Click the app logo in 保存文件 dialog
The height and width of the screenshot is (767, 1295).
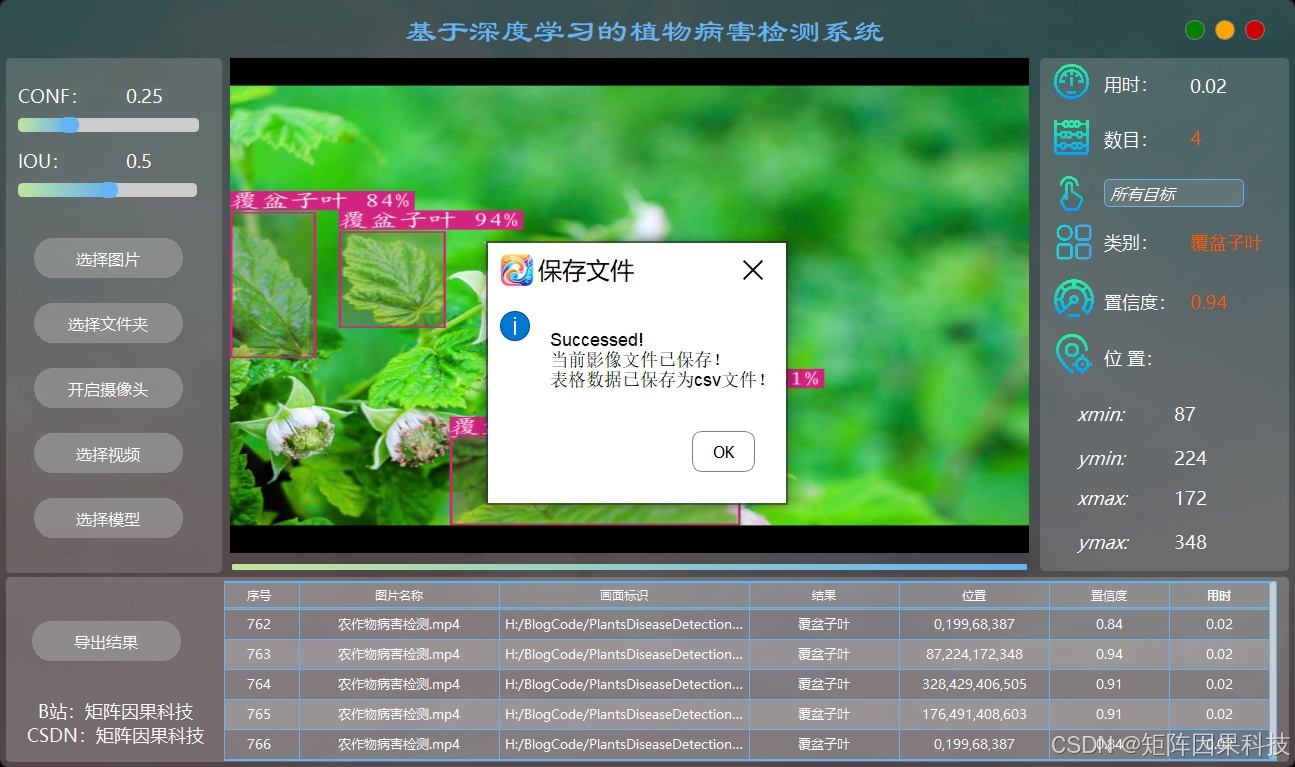516,270
